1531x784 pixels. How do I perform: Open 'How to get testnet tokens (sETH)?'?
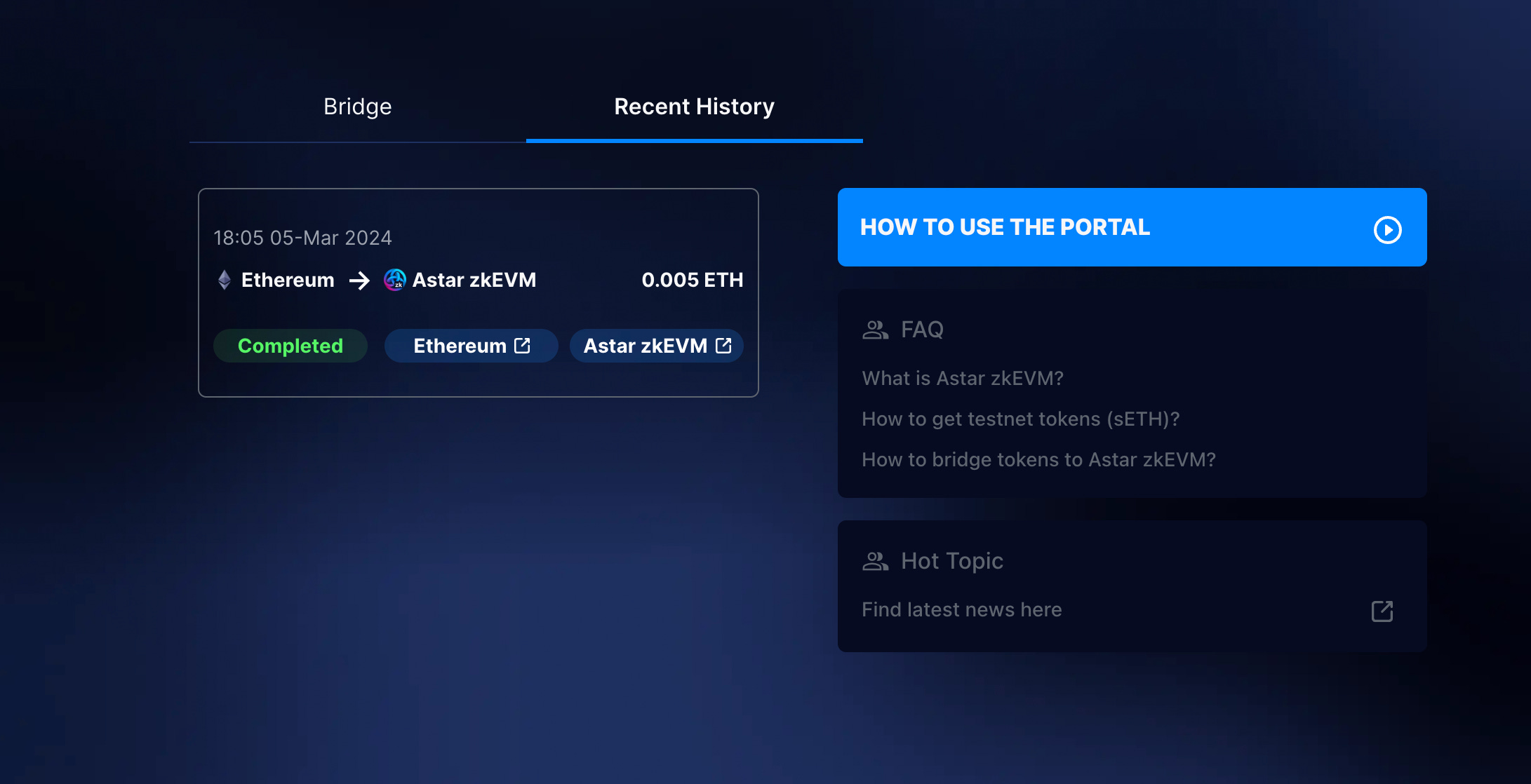[1021, 419]
